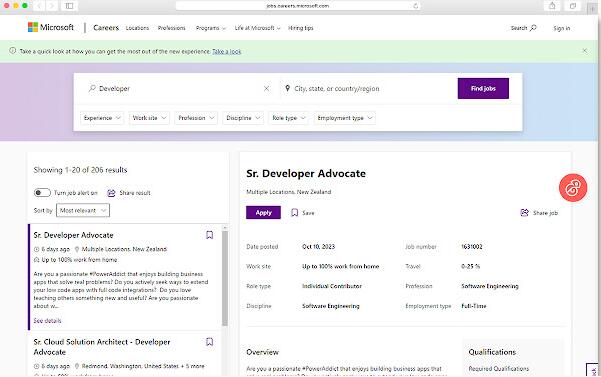
Task: Expand the Employment type filter
Action: tap(345, 118)
